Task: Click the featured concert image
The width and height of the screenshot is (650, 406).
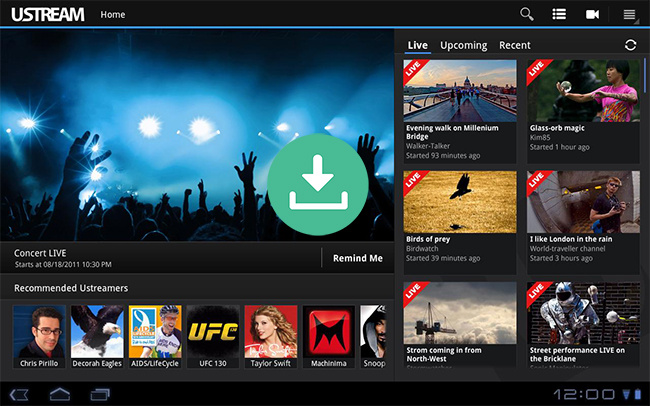Action: click(197, 135)
